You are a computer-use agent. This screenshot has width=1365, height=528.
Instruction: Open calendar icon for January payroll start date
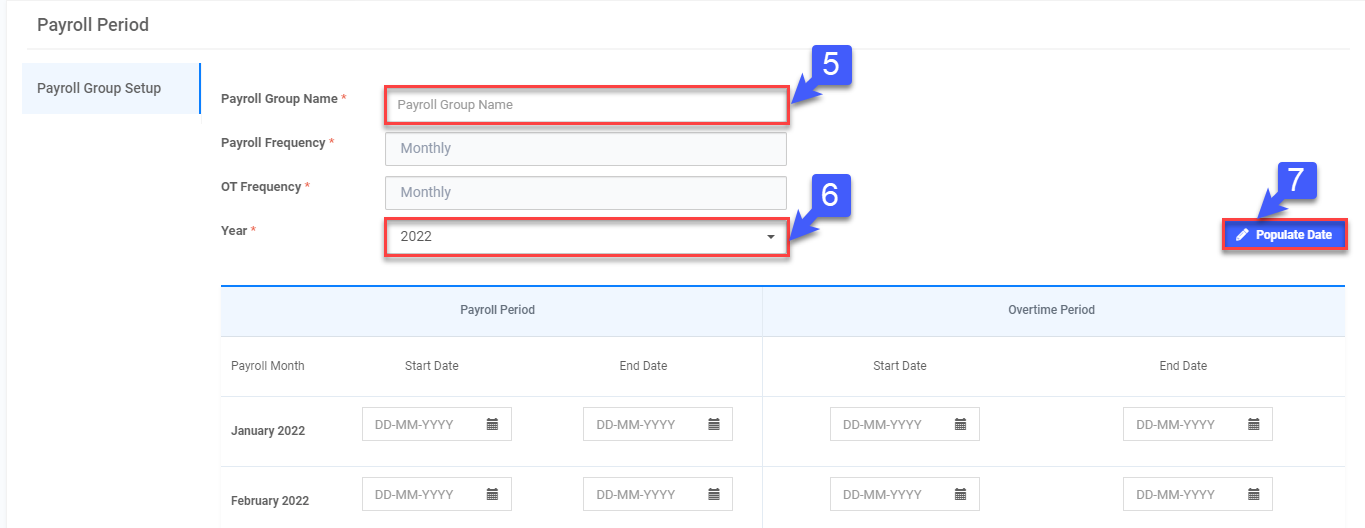pos(492,425)
